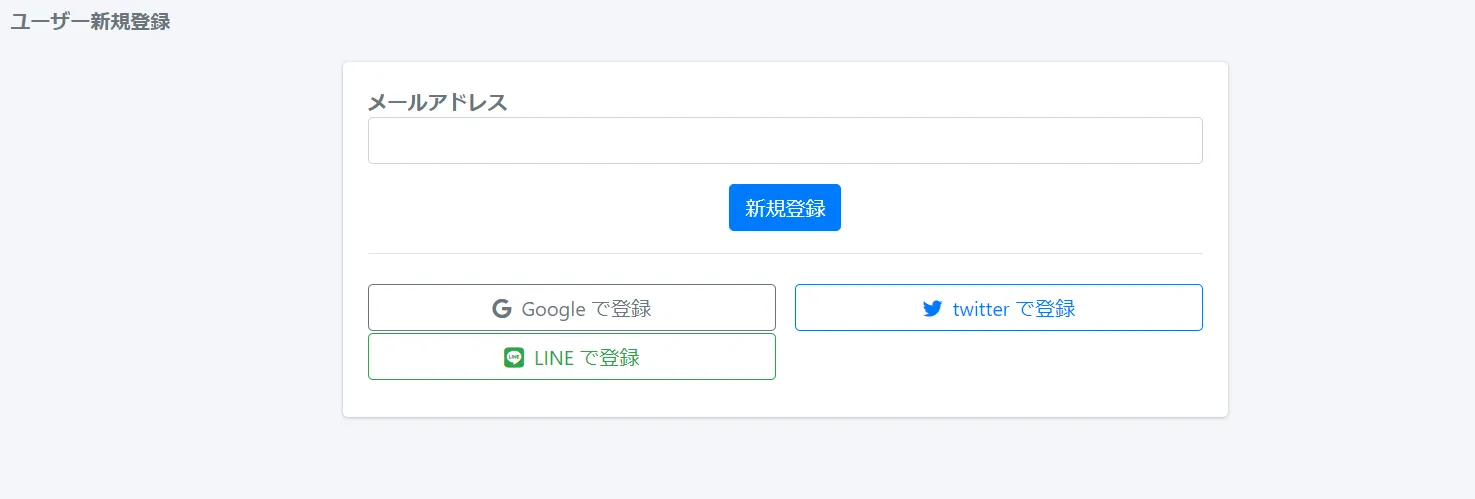1475x499 pixels.
Task: Click the メールアドレス field label
Action: 438,102
